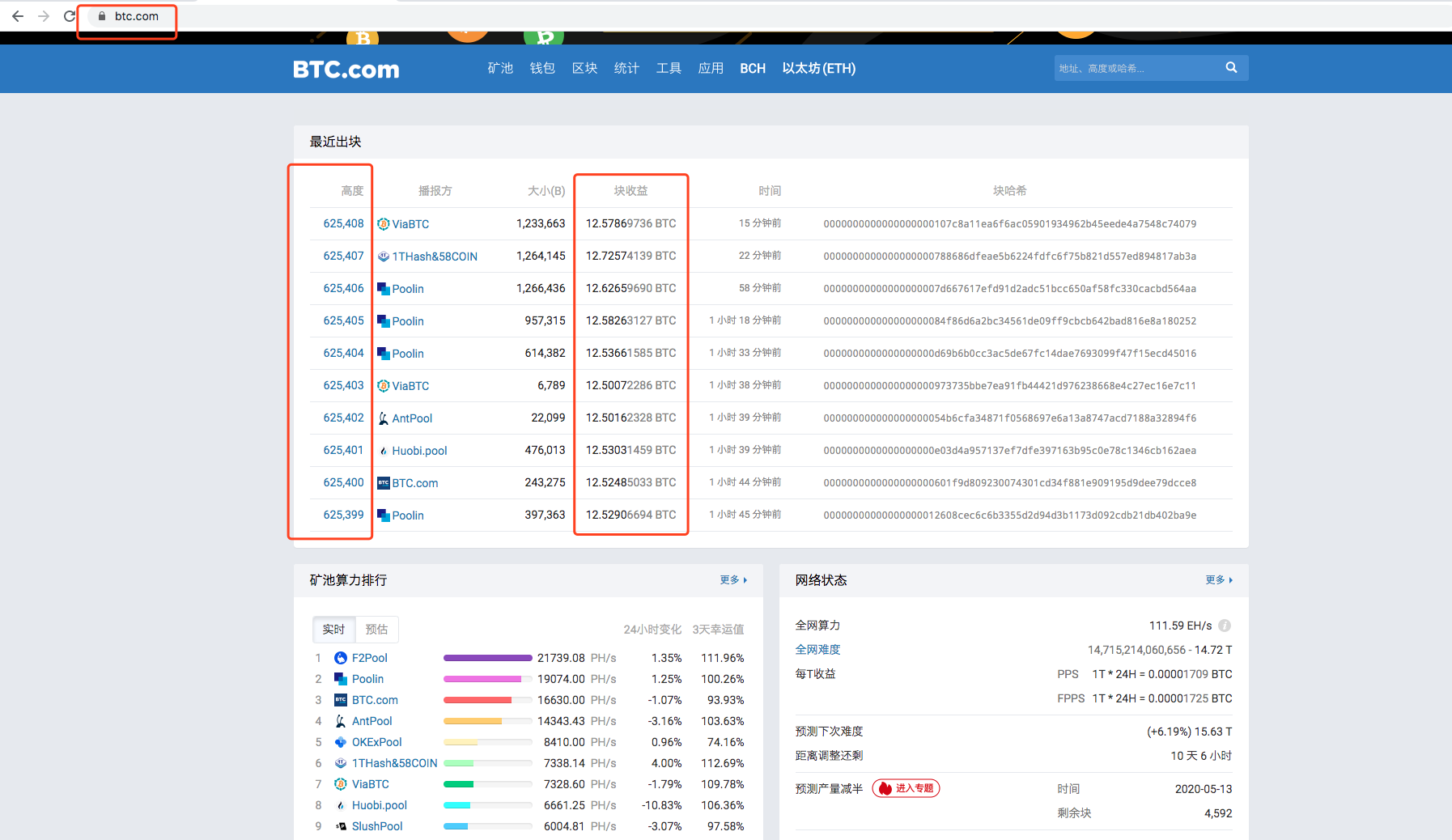This screenshot has width=1452, height=840.
Task: Open the 区块 menu
Action: [584, 68]
